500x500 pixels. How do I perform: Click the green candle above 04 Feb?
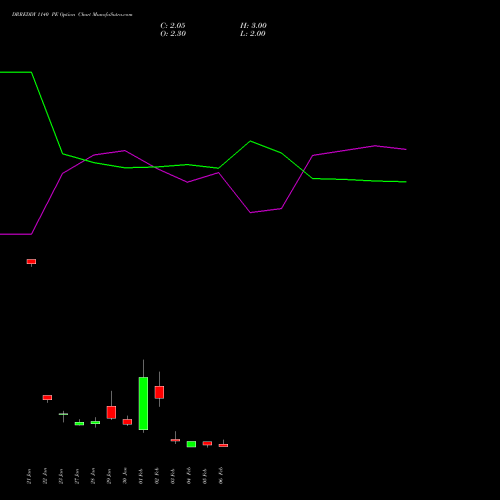point(191,444)
